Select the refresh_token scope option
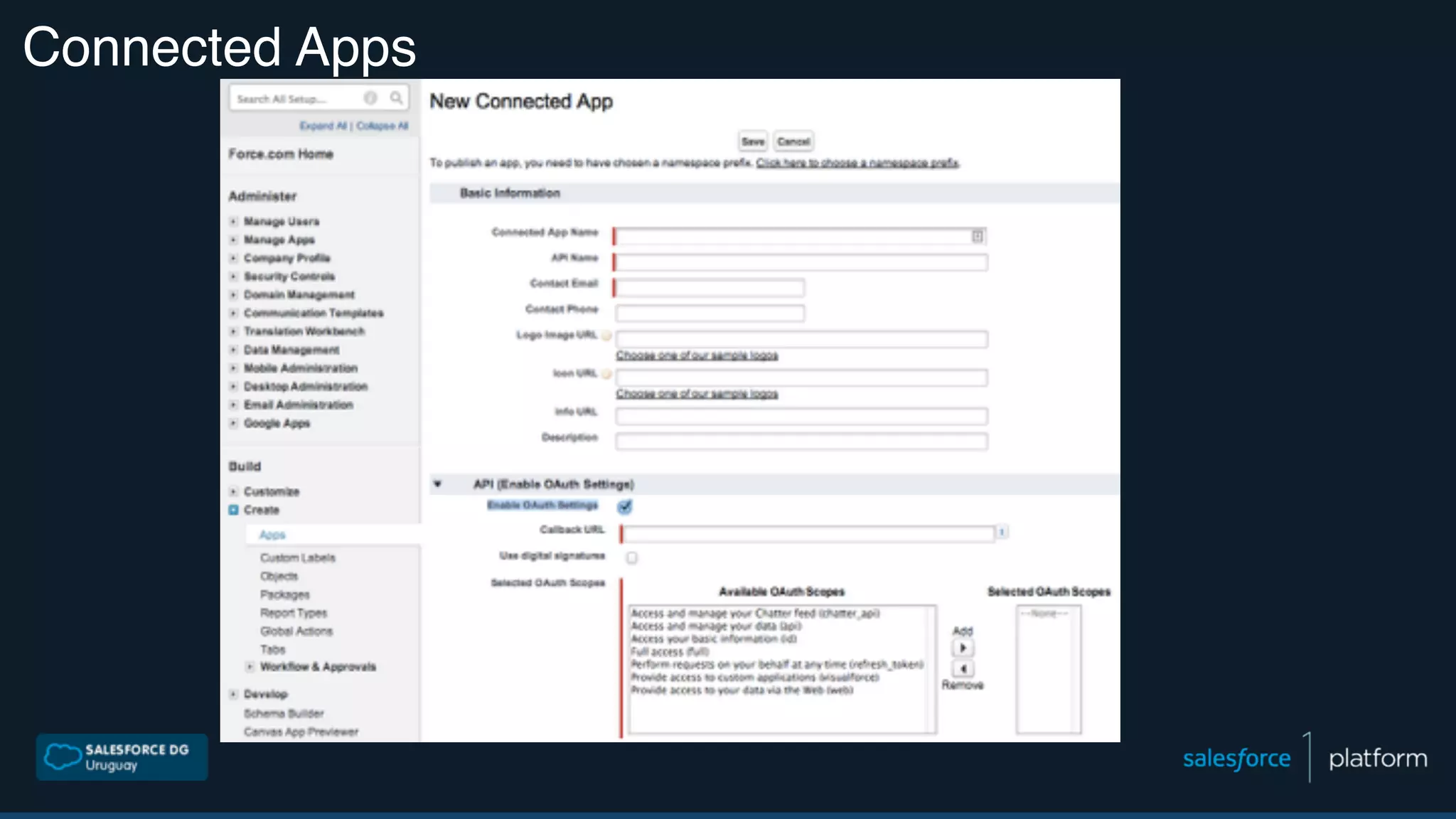This screenshot has height=819, width=1456. point(777,664)
